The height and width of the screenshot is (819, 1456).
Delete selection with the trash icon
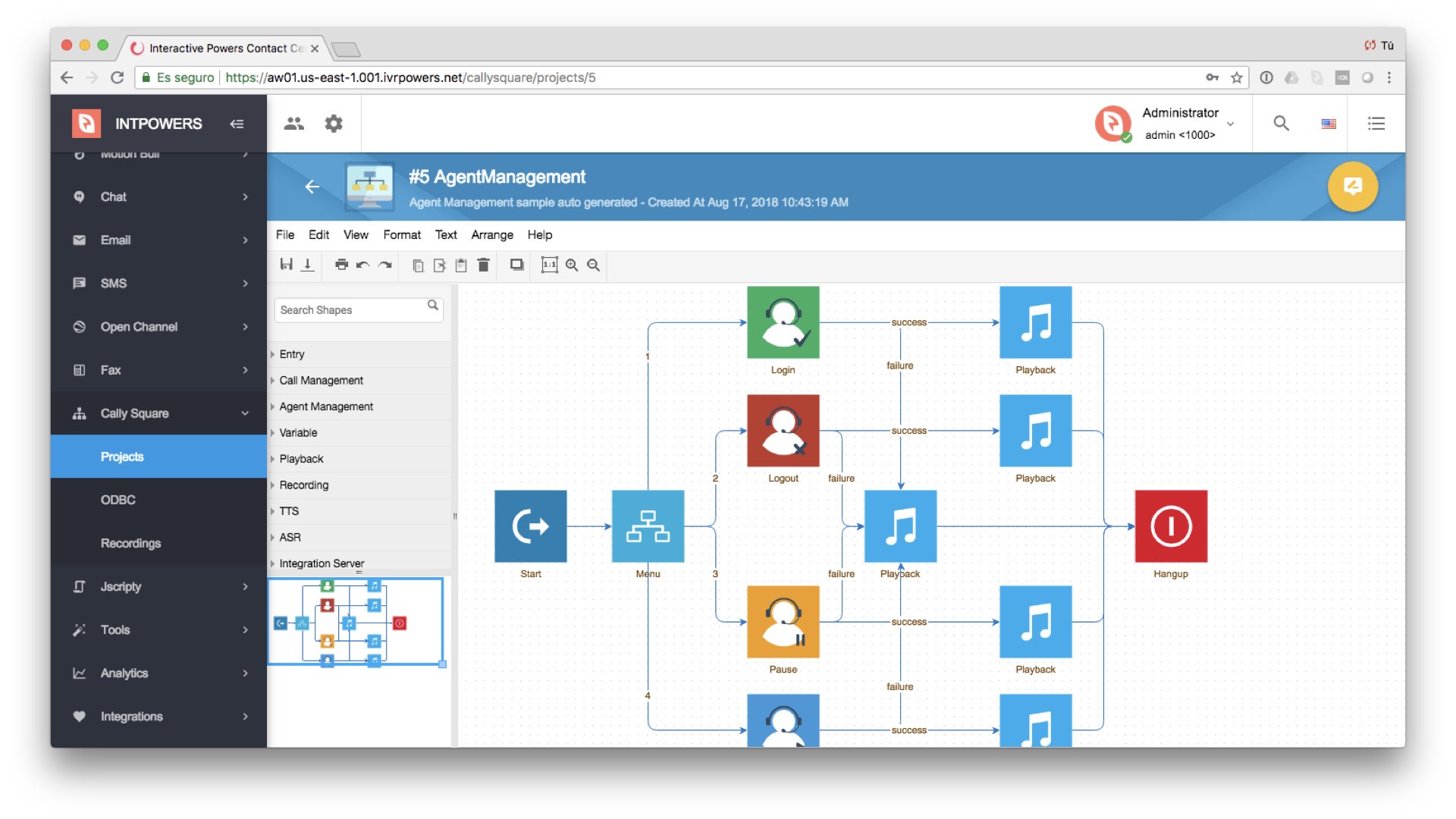[483, 265]
